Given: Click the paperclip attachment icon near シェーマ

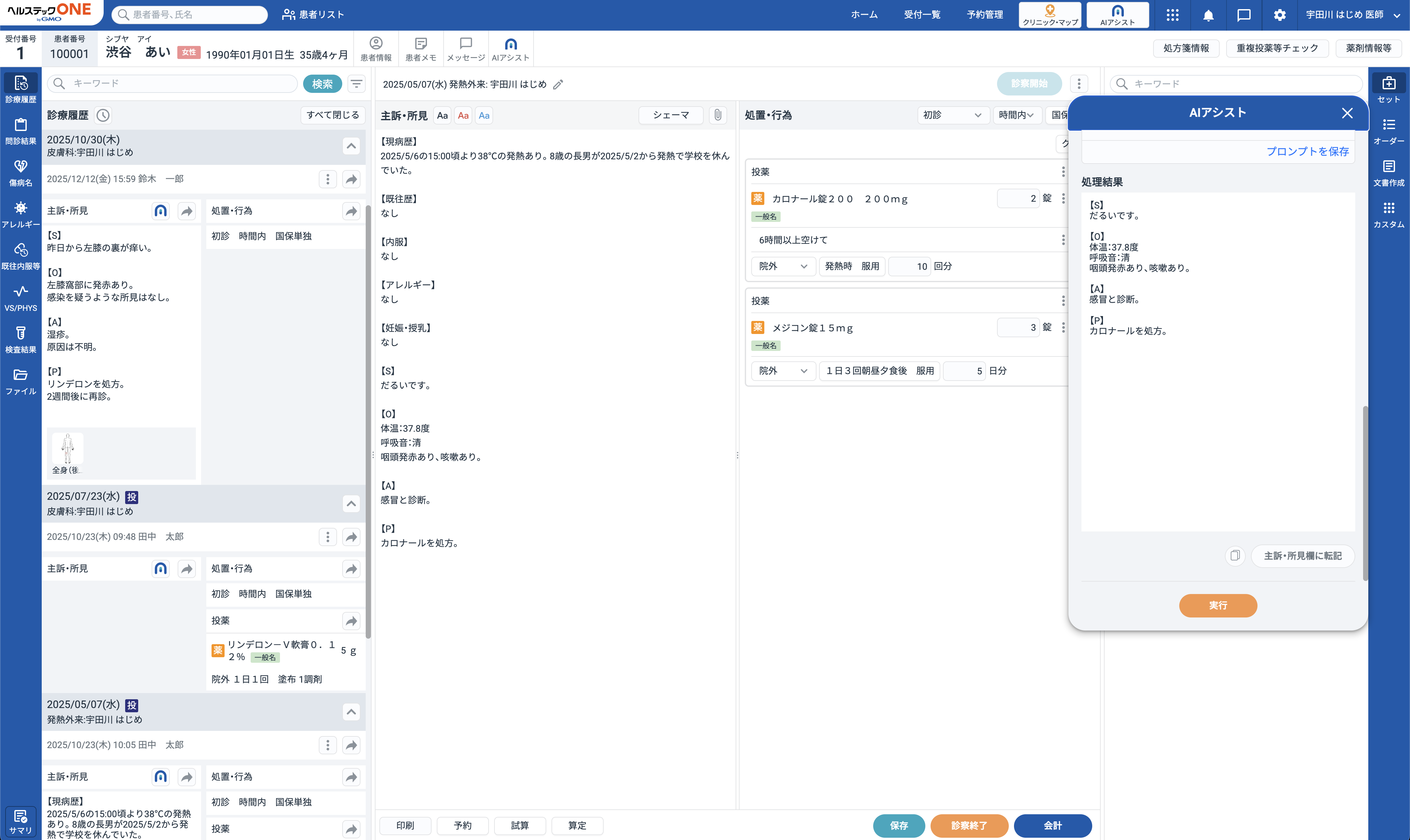Looking at the screenshot, I should [x=718, y=115].
